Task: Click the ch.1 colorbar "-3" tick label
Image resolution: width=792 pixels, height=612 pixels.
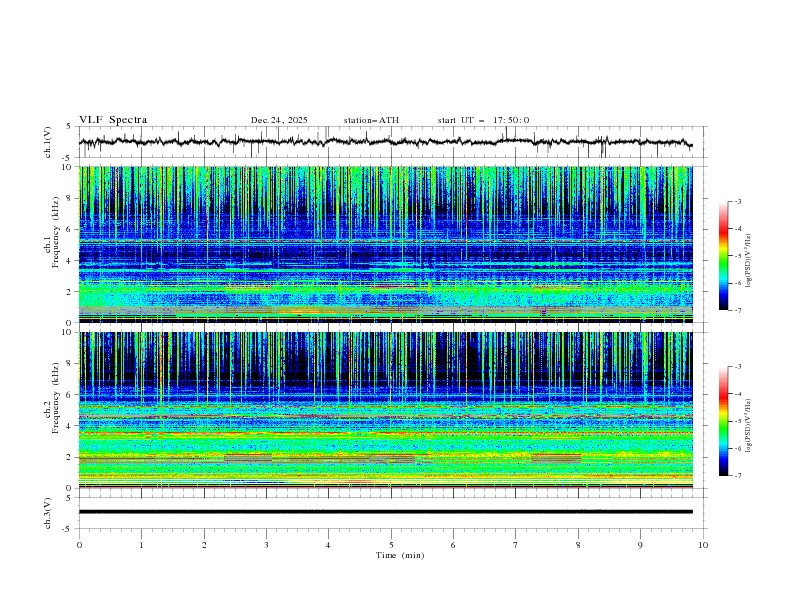Action: click(738, 202)
